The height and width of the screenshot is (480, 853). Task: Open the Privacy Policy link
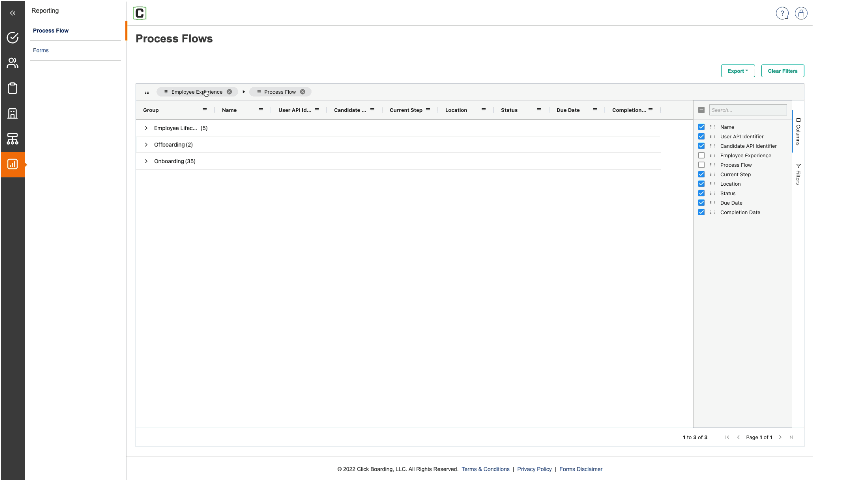point(534,469)
